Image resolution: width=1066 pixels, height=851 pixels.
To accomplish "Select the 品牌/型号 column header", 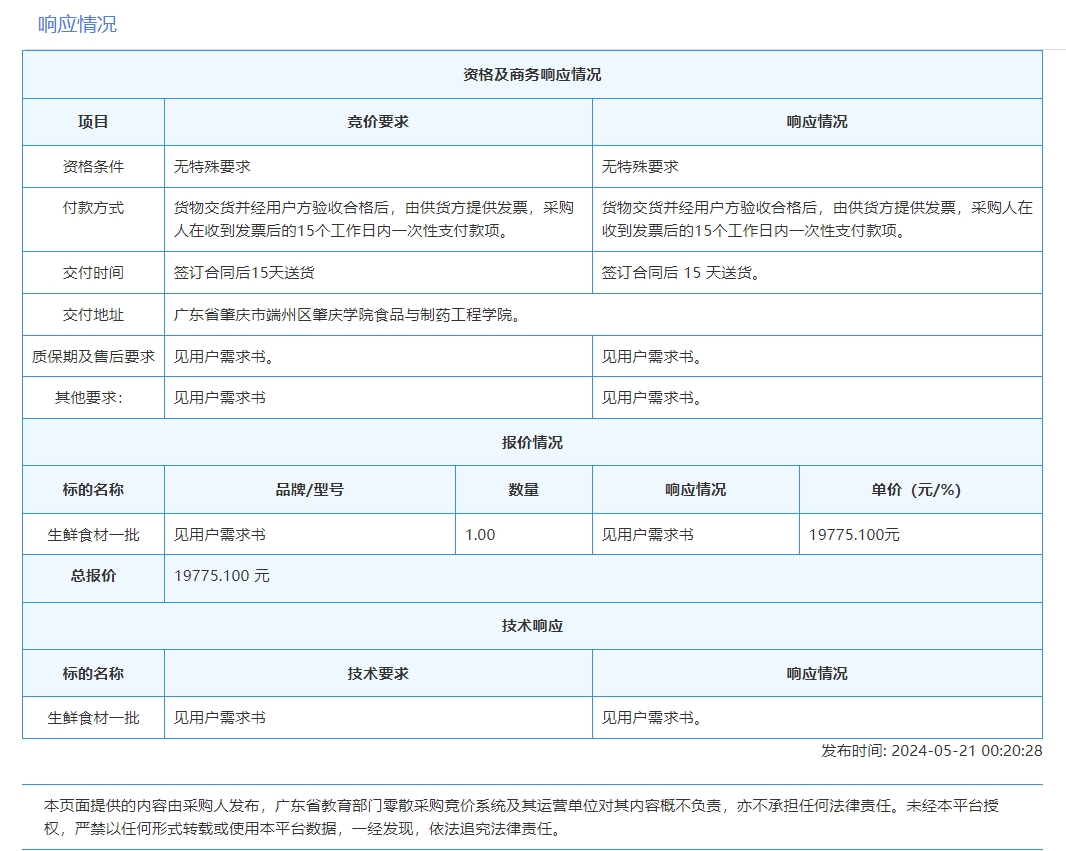I will [x=310, y=490].
